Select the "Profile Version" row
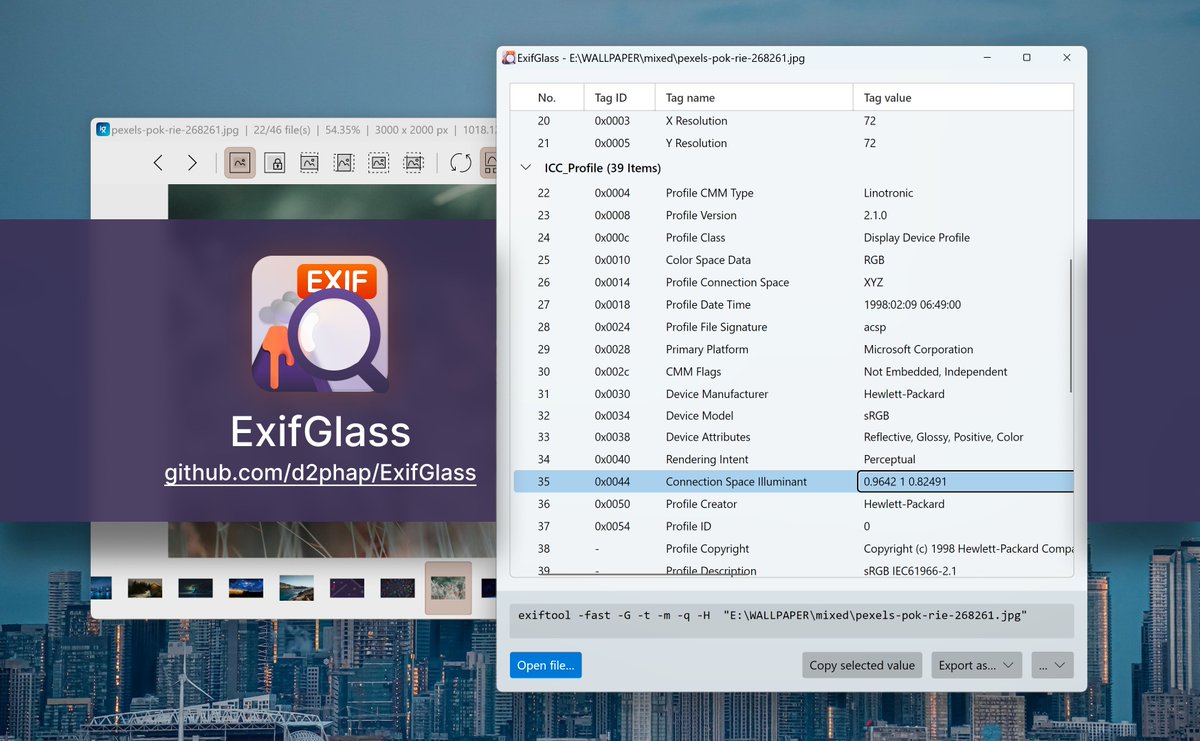 pyautogui.click(x=793, y=215)
